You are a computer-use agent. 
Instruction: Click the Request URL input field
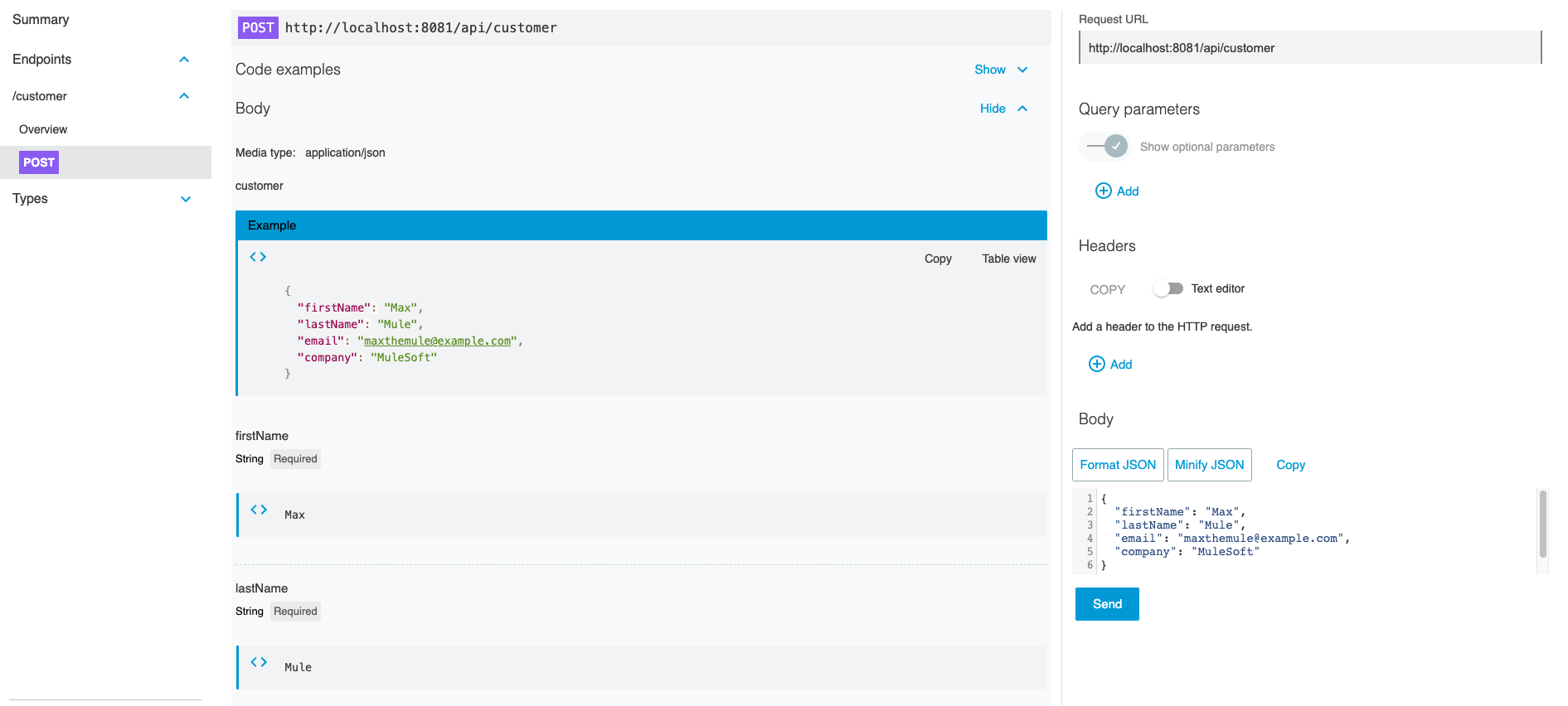[x=1309, y=48]
